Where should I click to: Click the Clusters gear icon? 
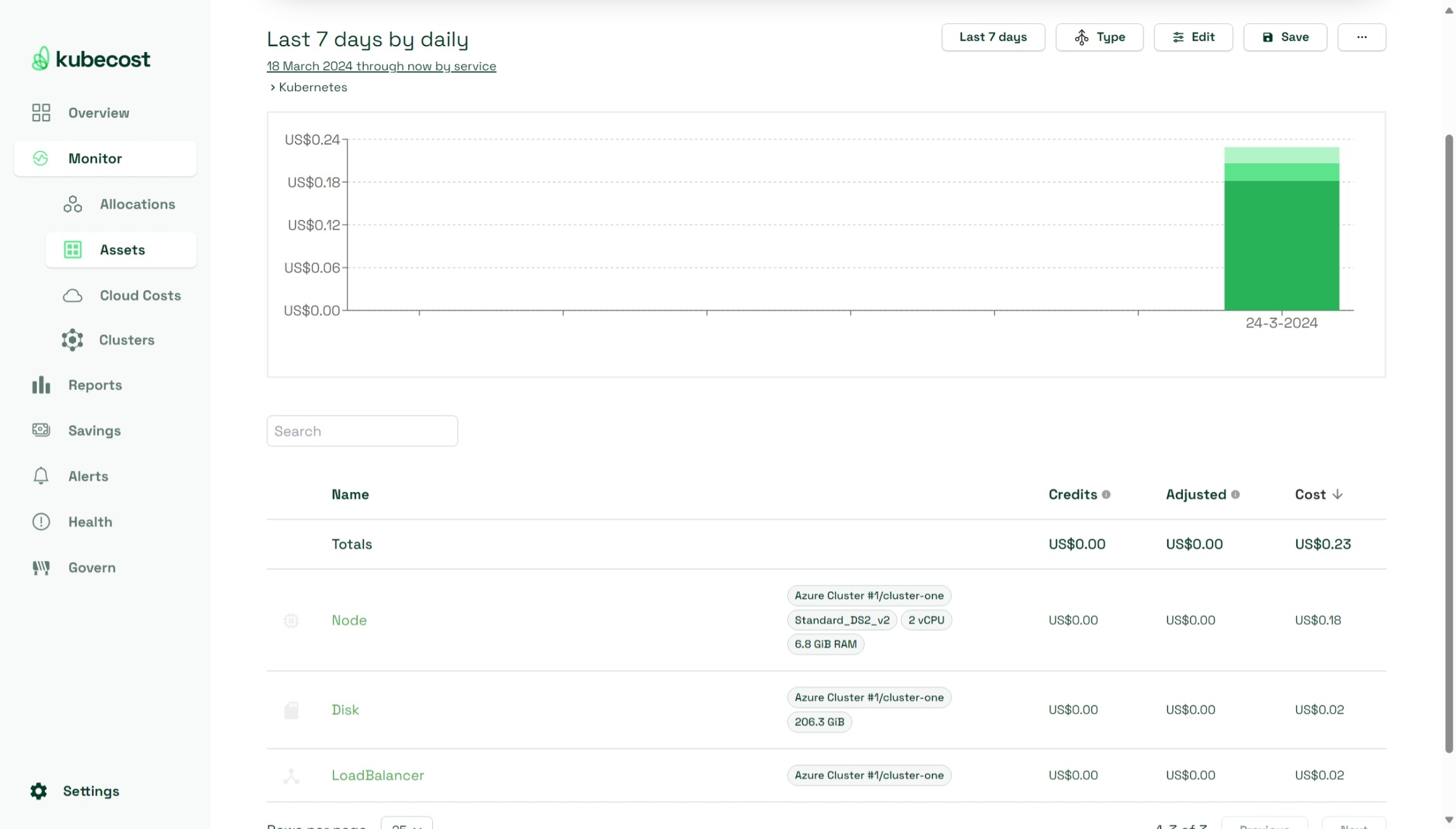pyautogui.click(x=72, y=340)
